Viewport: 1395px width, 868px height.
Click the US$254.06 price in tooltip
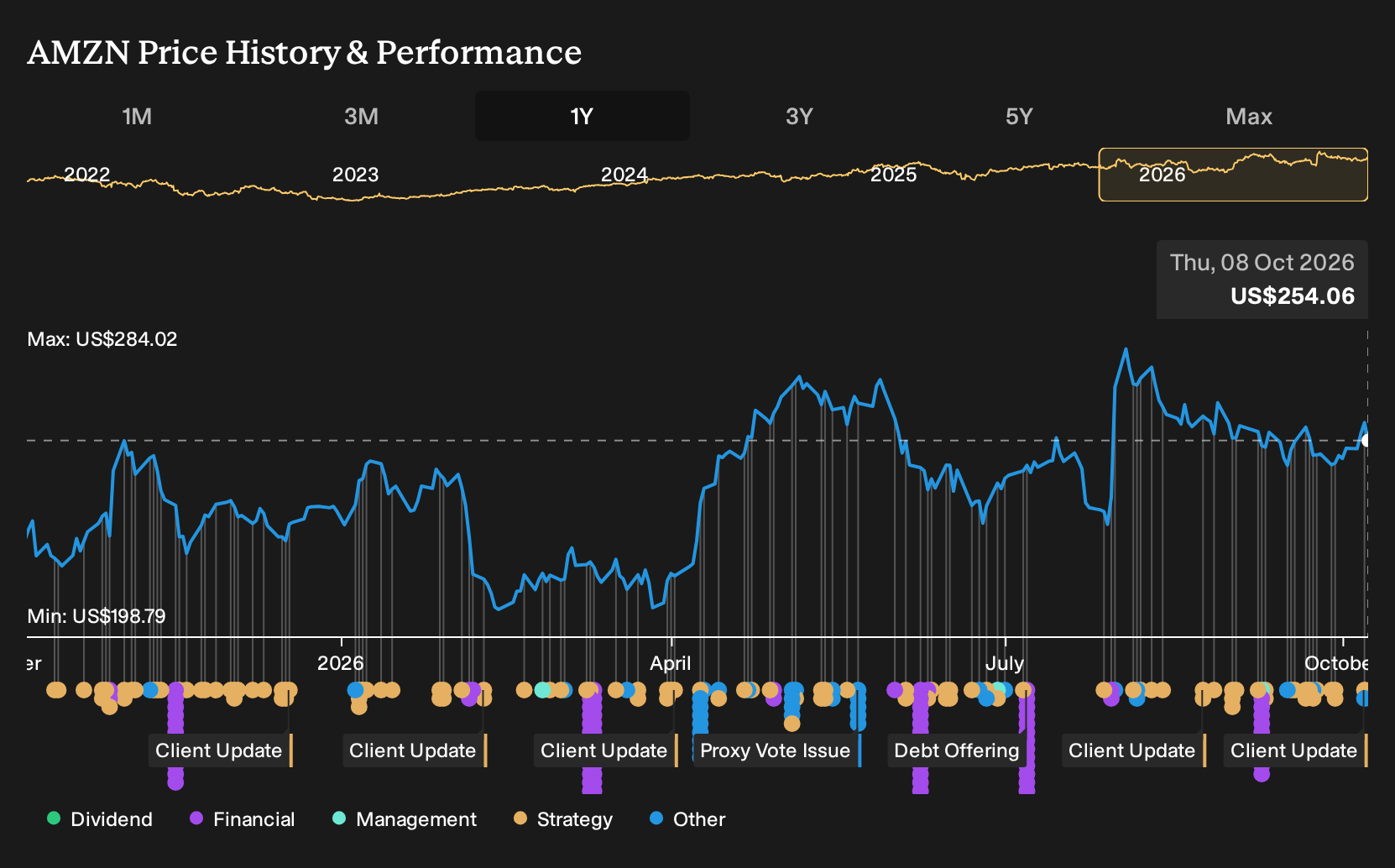coord(1293,296)
